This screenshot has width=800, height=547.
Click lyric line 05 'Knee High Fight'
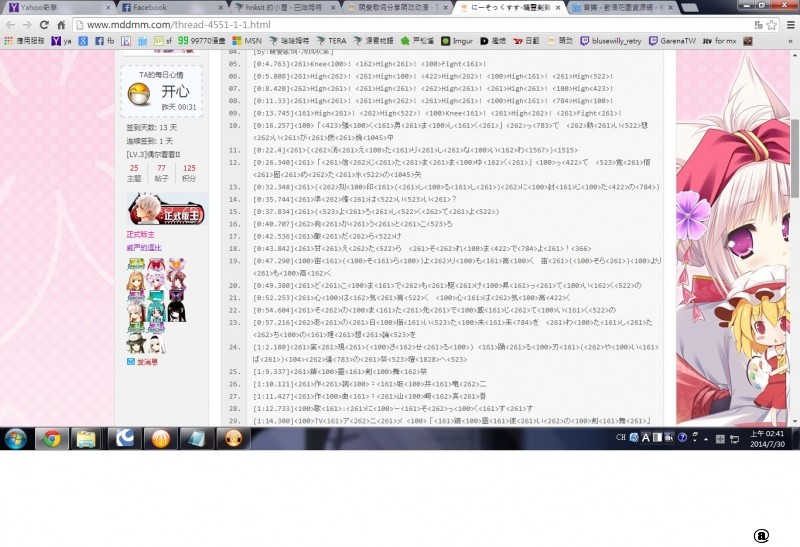click(369, 64)
